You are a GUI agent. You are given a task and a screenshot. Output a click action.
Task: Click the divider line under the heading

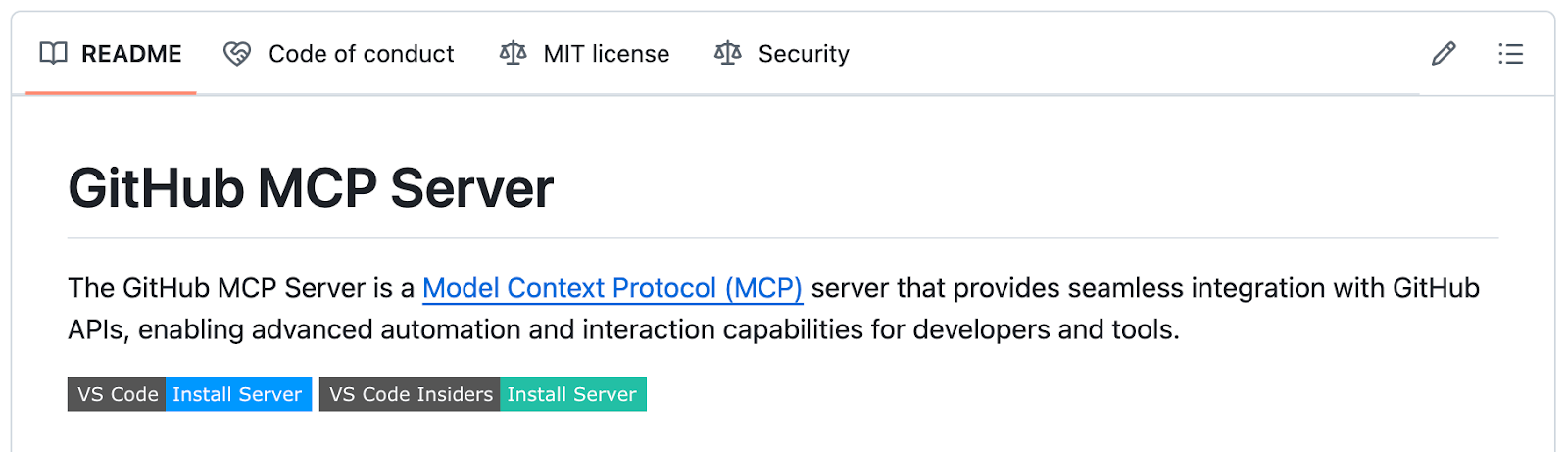click(x=782, y=238)
